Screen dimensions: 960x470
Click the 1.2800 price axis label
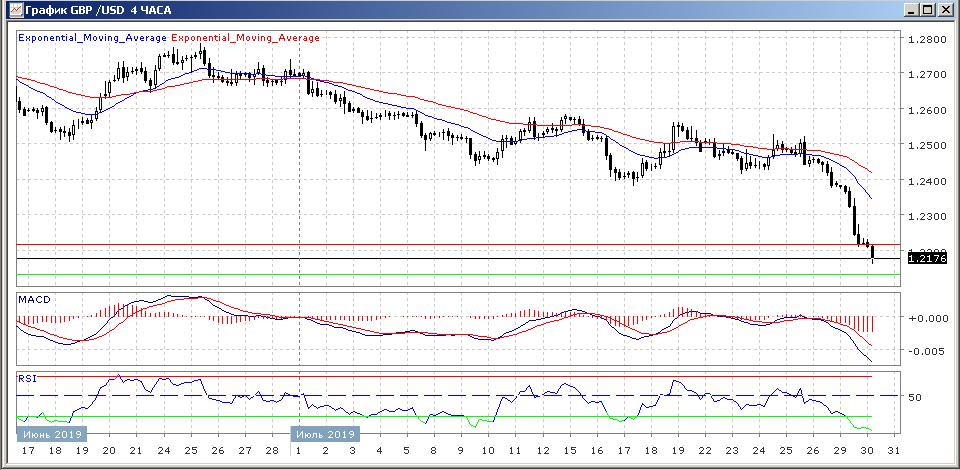click(x=927, y=39)
